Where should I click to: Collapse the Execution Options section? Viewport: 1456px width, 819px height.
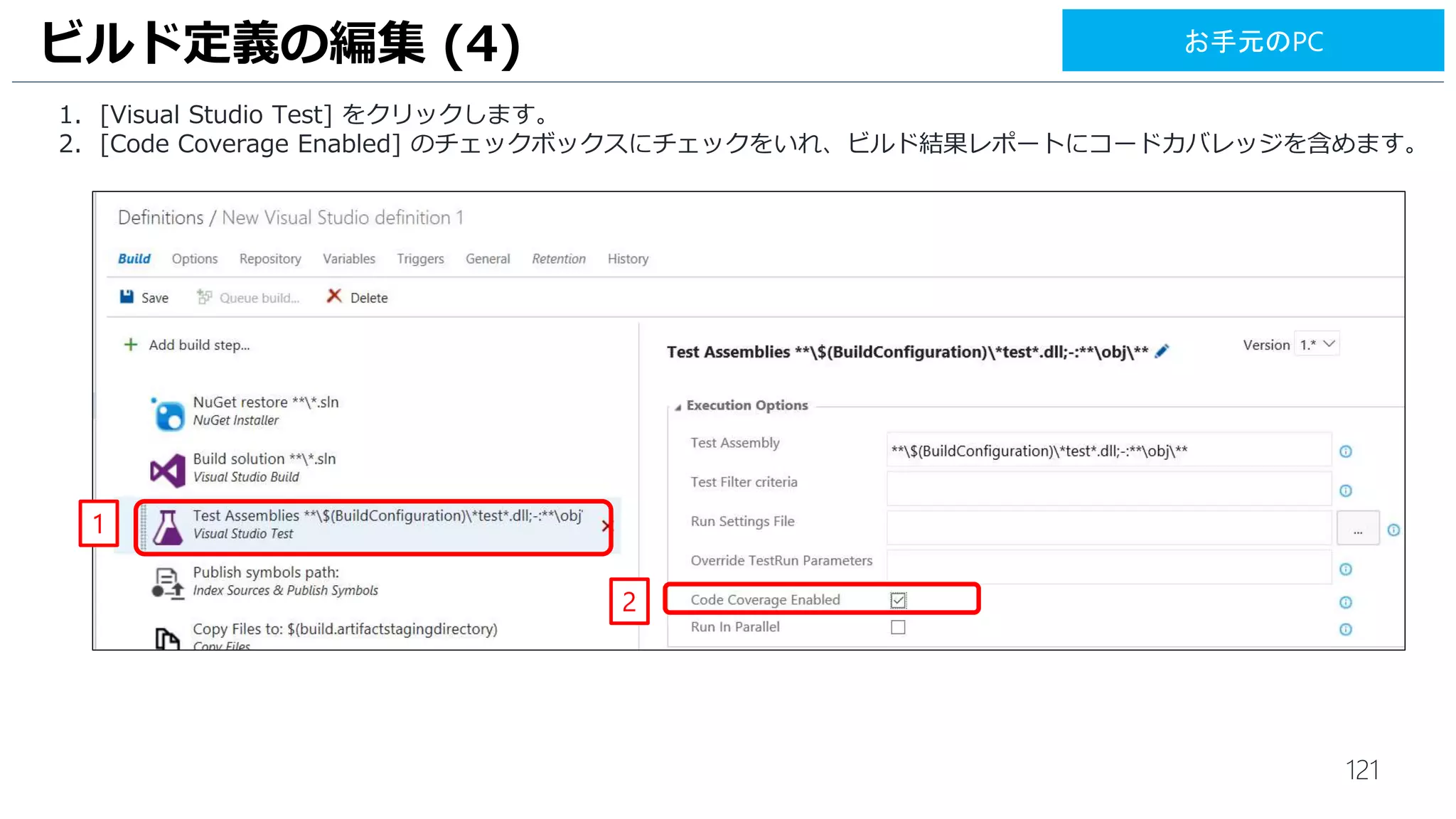tap(678, 407)
